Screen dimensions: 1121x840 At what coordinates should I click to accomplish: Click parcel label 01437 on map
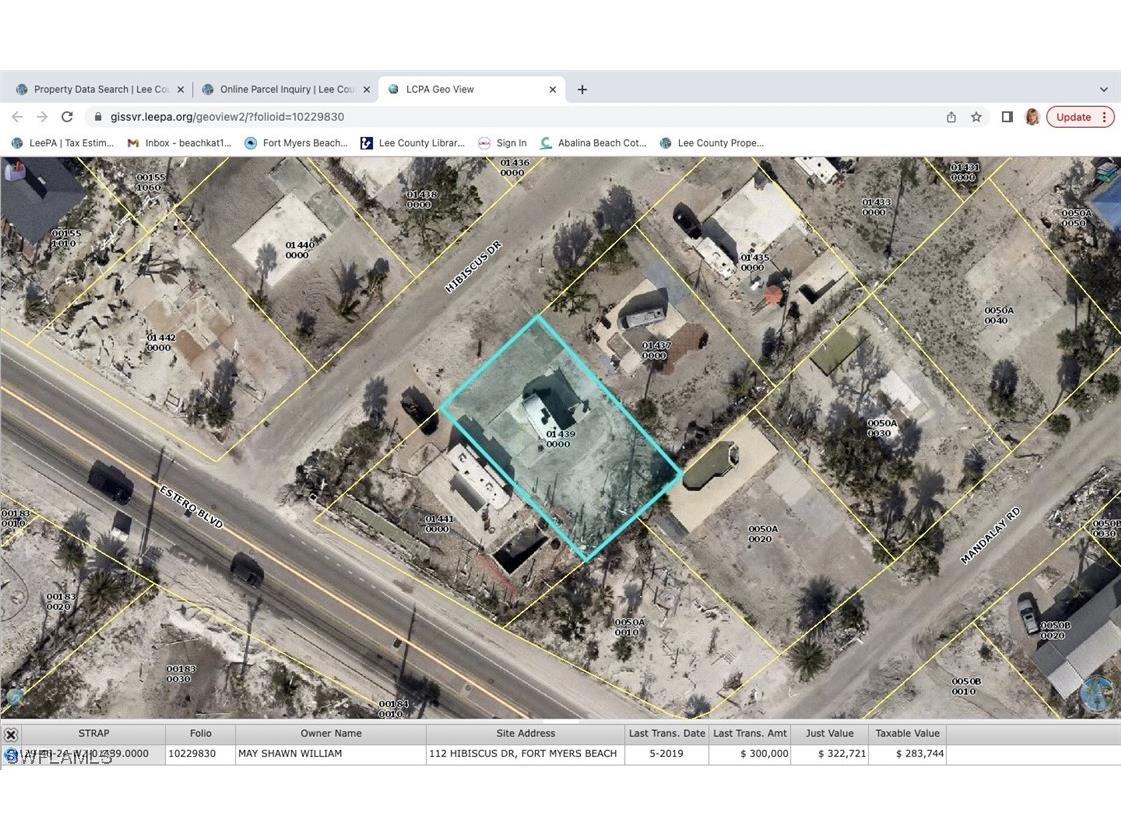pos(655,350)
